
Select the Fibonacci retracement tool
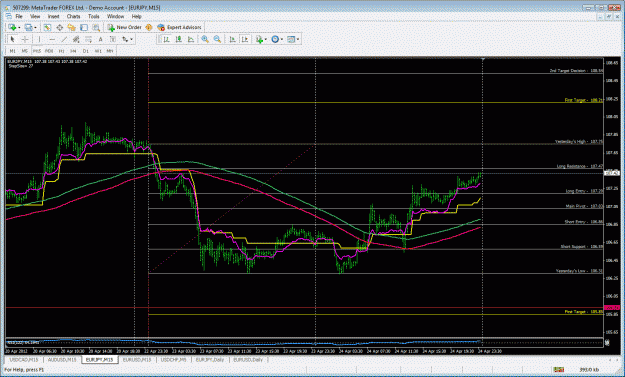click(88, 39)
